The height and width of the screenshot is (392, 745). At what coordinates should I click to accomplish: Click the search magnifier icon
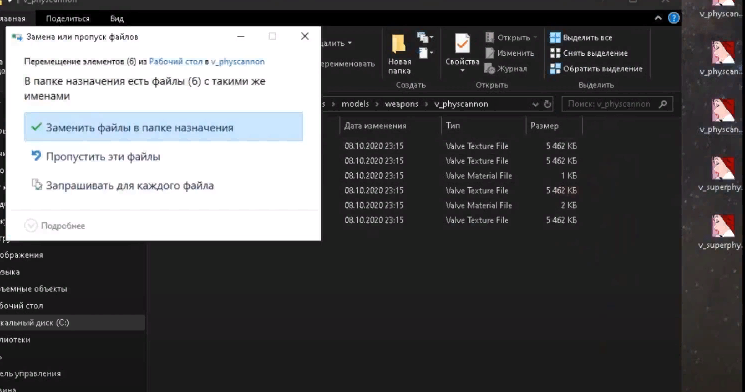663,104
